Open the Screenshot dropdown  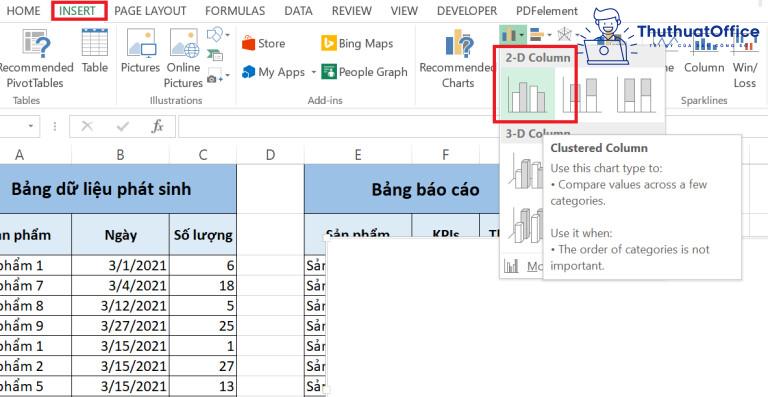(x=218, y=75)
